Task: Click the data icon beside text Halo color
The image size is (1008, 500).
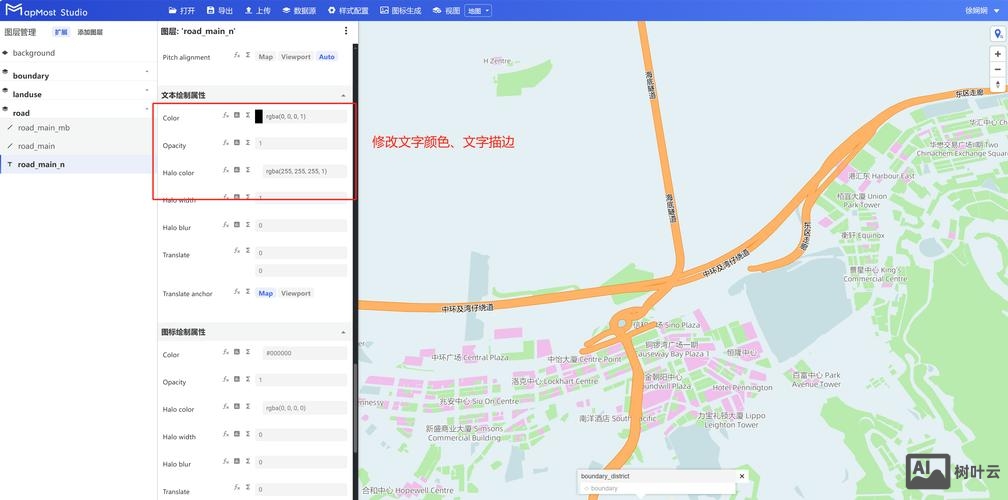Action: 237,170
